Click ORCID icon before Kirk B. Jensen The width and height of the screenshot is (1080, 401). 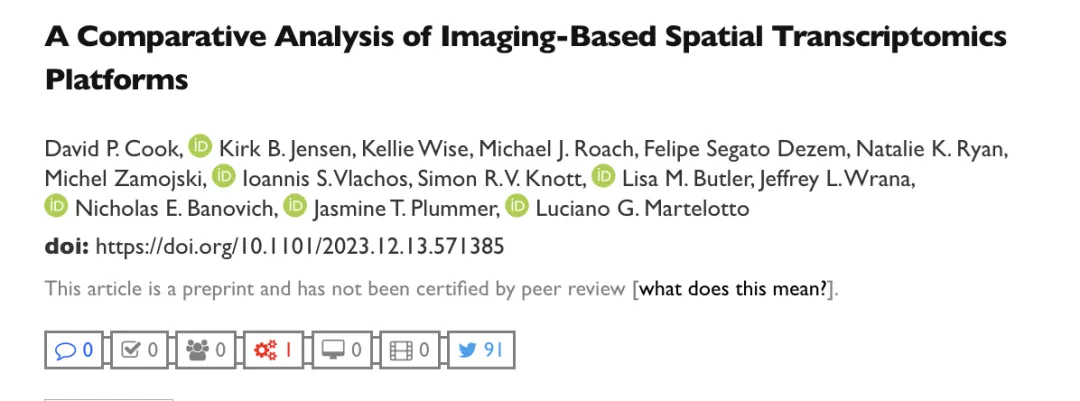pos(200,147)
